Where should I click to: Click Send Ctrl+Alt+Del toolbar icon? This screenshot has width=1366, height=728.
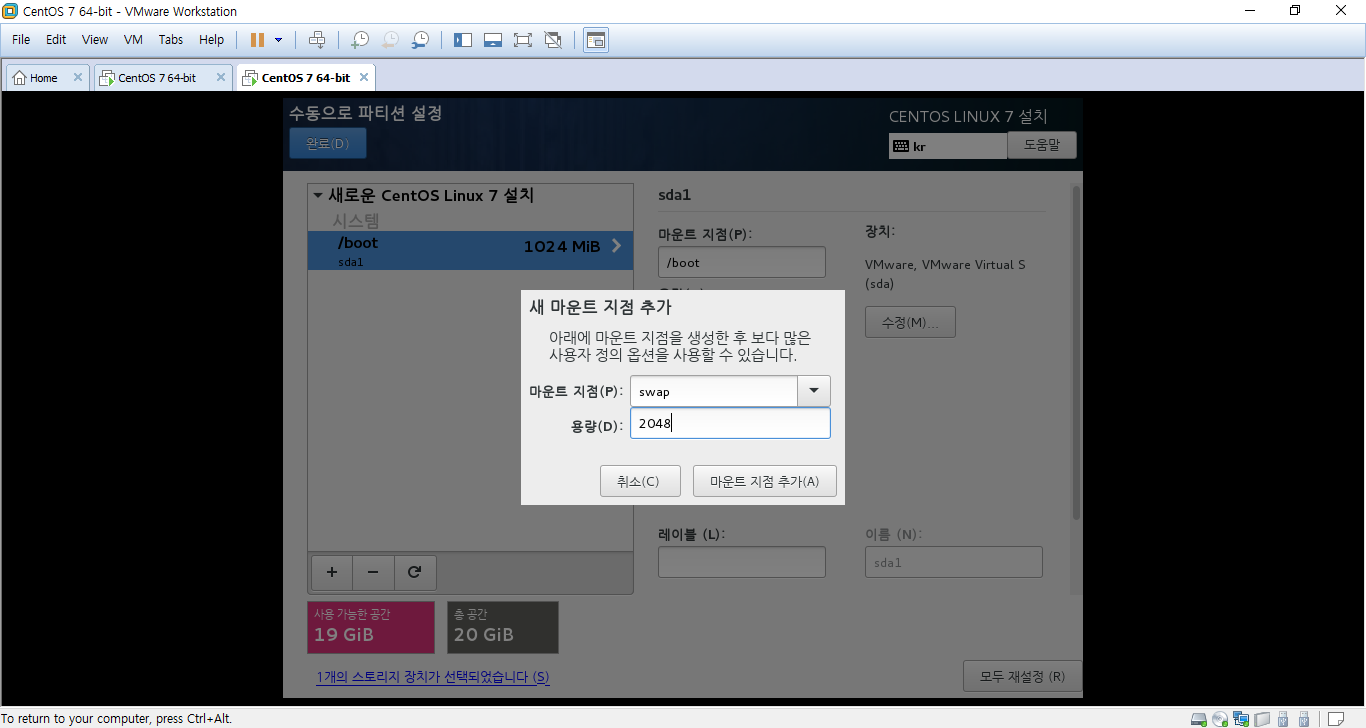[317, 40]
